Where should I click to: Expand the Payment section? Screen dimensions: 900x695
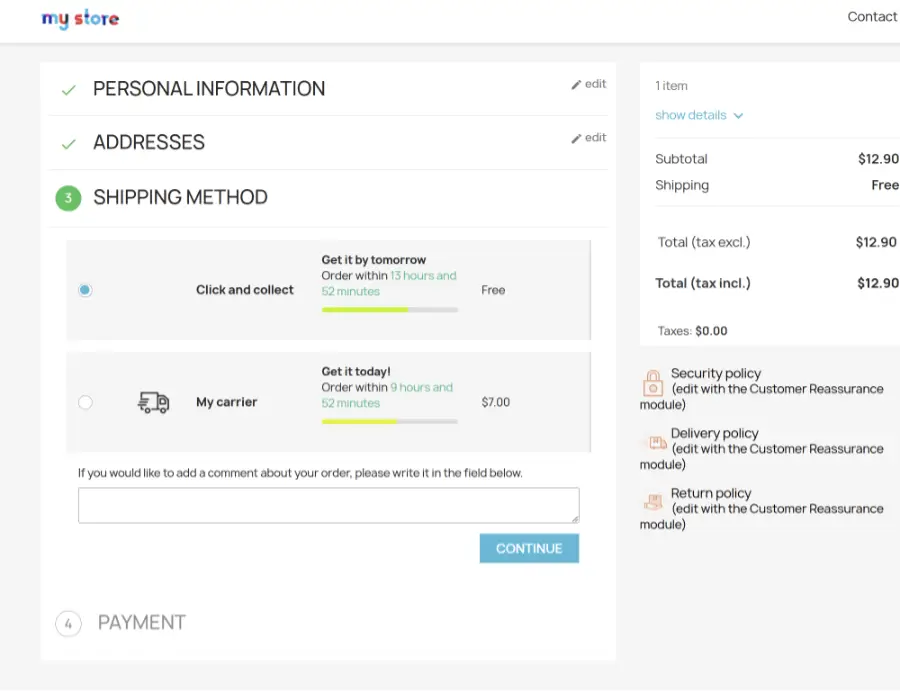pos(141,622)
